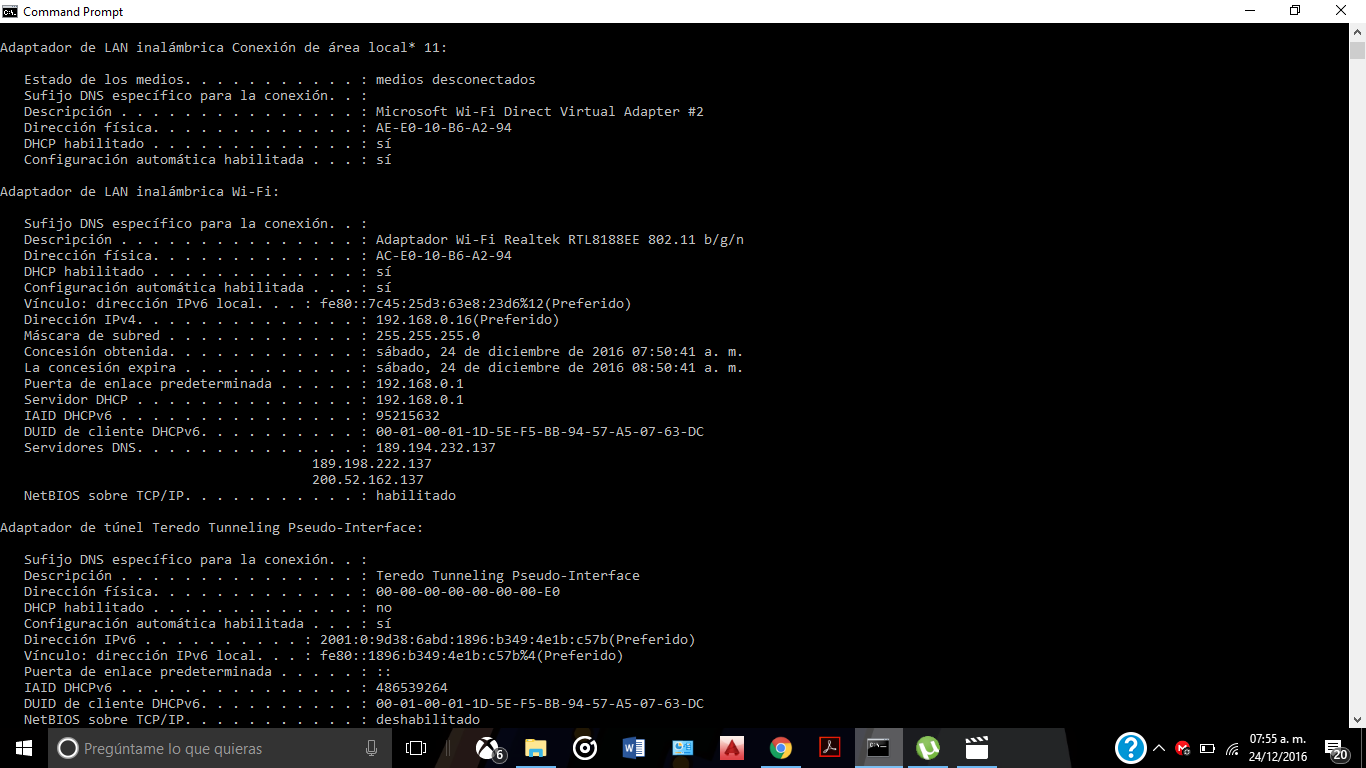This screenshot has width=1366, height=768.
Task: Open the blue panel app next to Word
Action: pyautogui.click(x=683, y=748)
